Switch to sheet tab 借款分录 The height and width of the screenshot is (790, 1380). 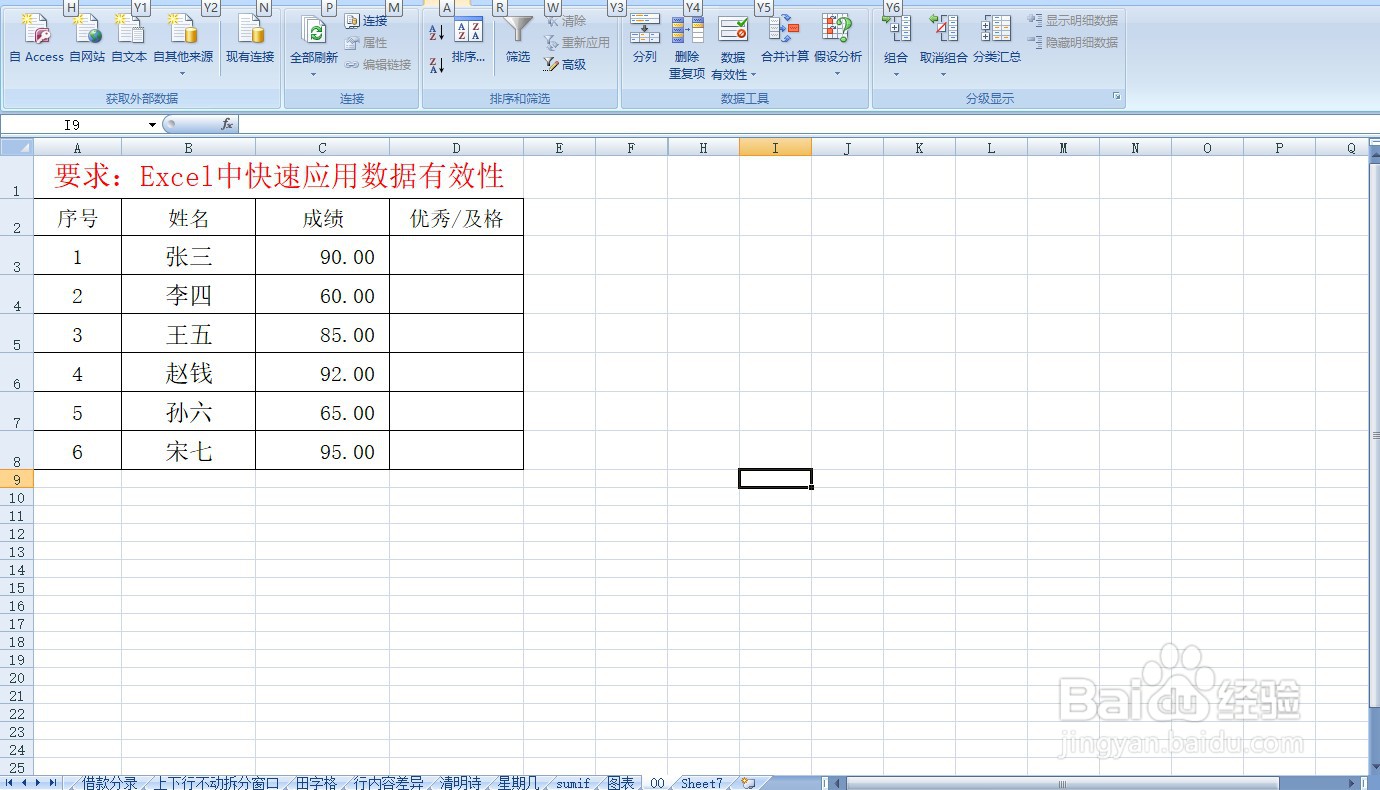109,783
